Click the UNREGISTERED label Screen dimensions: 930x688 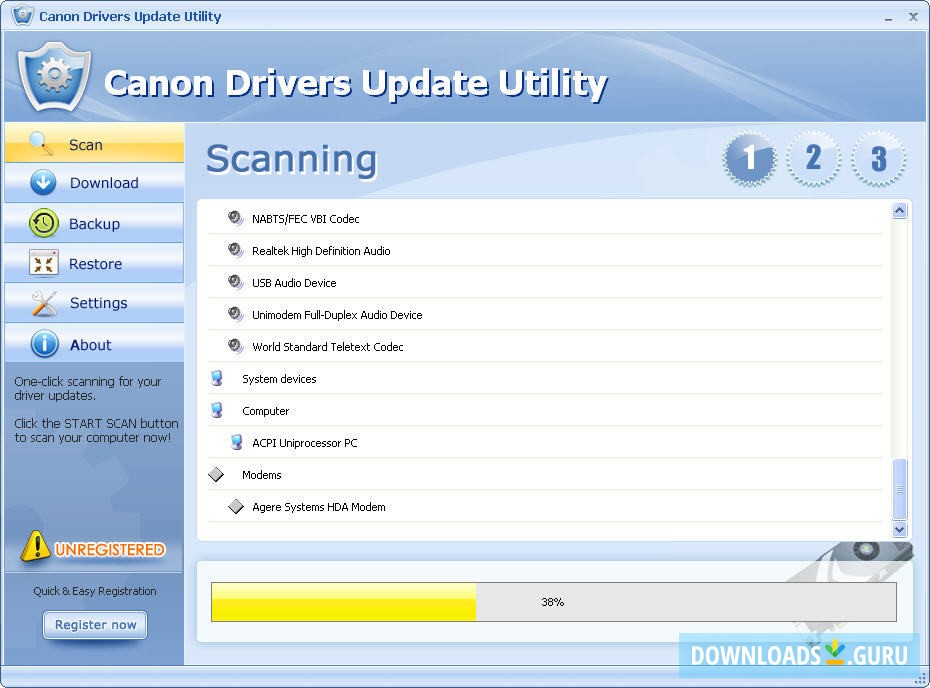110,550
